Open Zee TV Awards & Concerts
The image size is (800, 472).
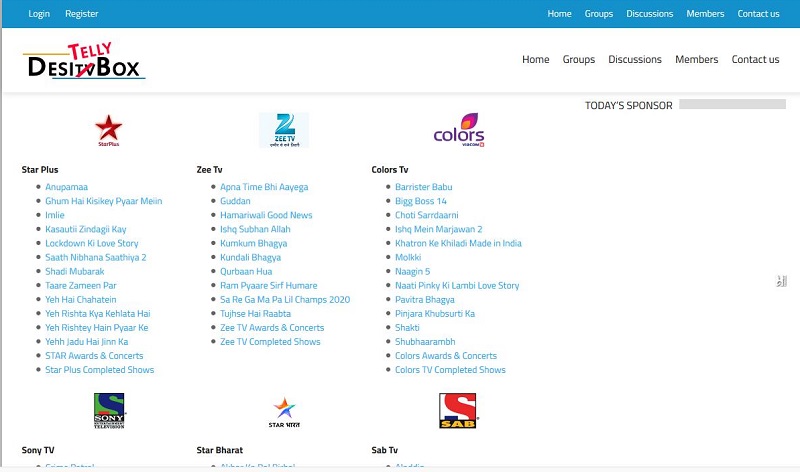click(272, 327)
